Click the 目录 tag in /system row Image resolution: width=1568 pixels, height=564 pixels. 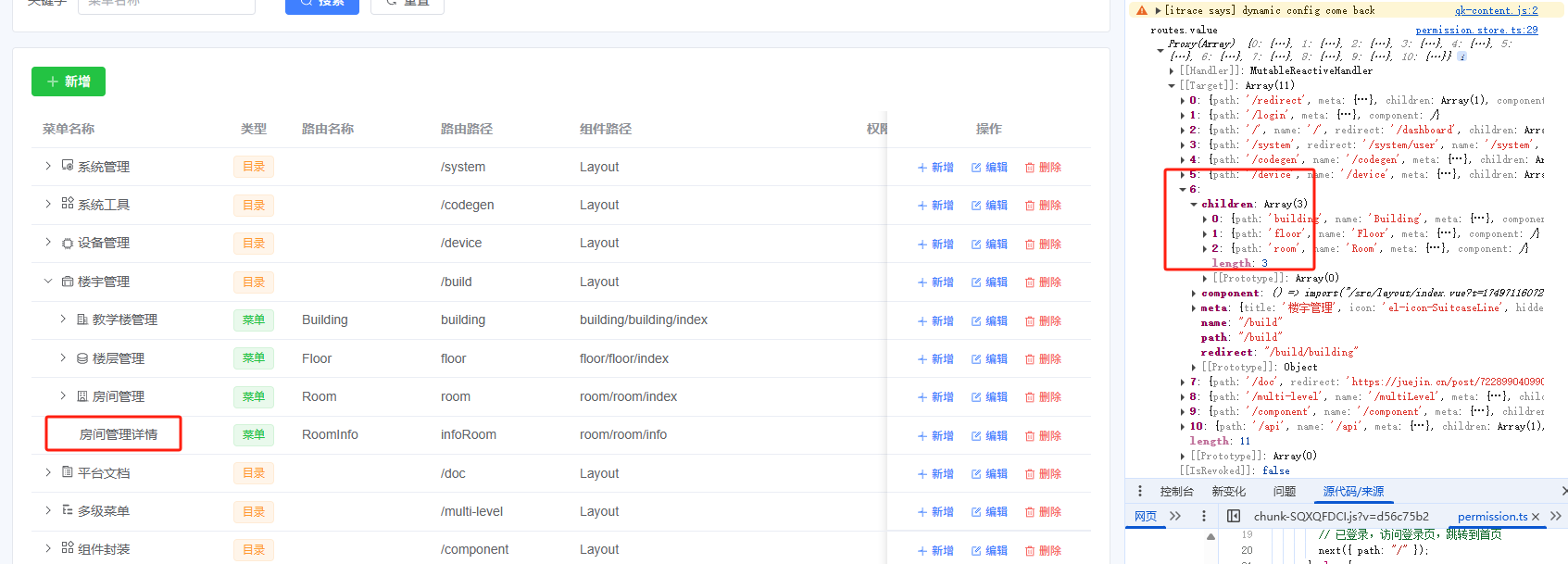click(254, 167)
